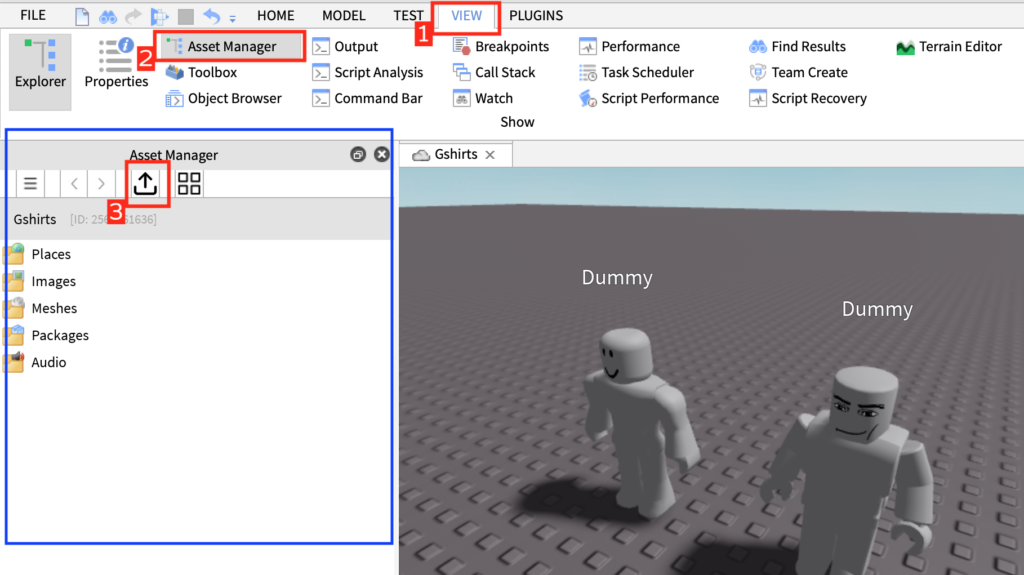This screenshot has width=1024, height=575.
Task: Switch to the VIEW ribbon tab
Action: pos(466,16)
